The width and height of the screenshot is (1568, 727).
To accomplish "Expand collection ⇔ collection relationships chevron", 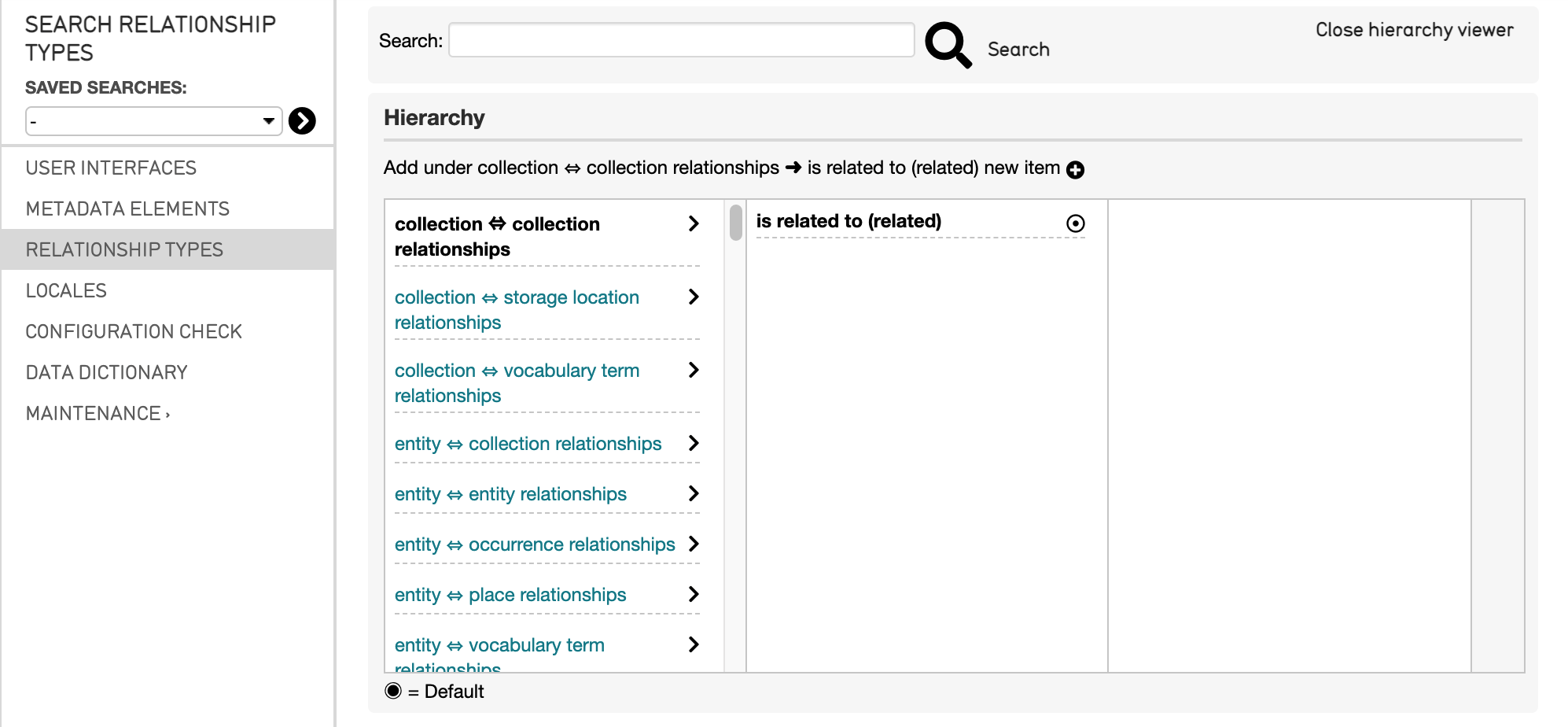I will click(693, 224).
